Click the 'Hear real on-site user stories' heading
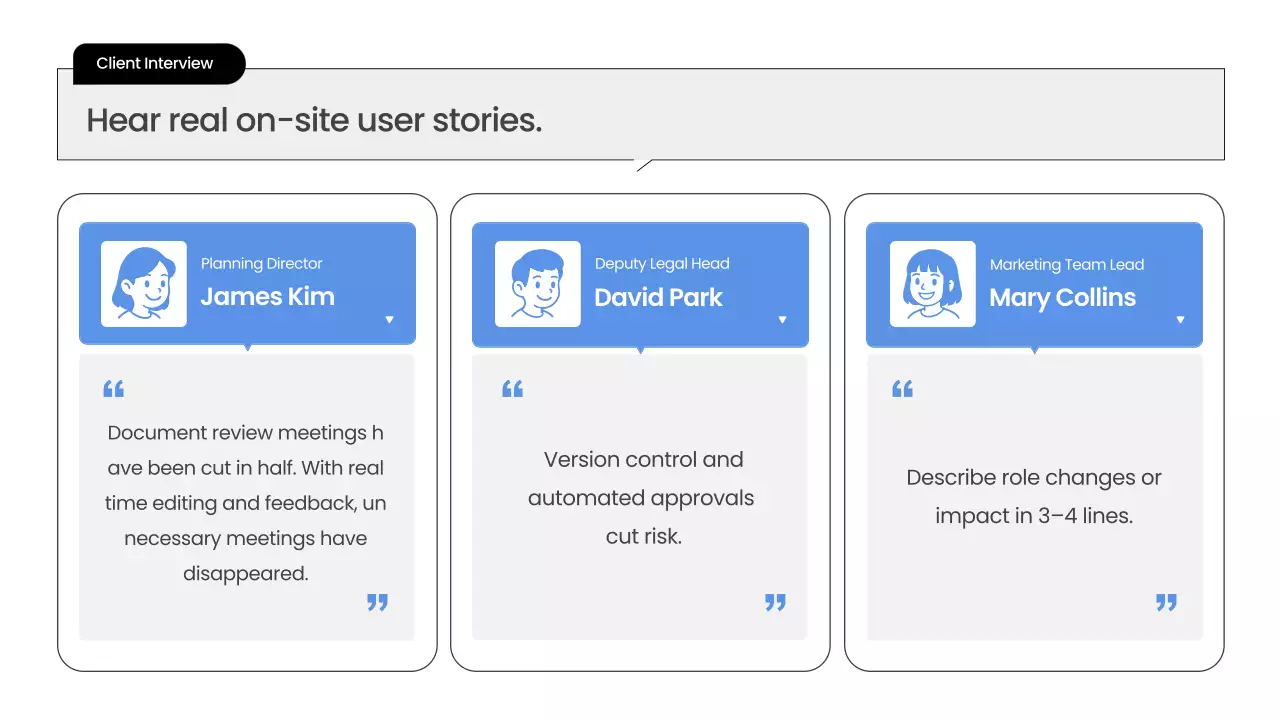Viewport: 1280px width, 720px height. coord(314,120)
